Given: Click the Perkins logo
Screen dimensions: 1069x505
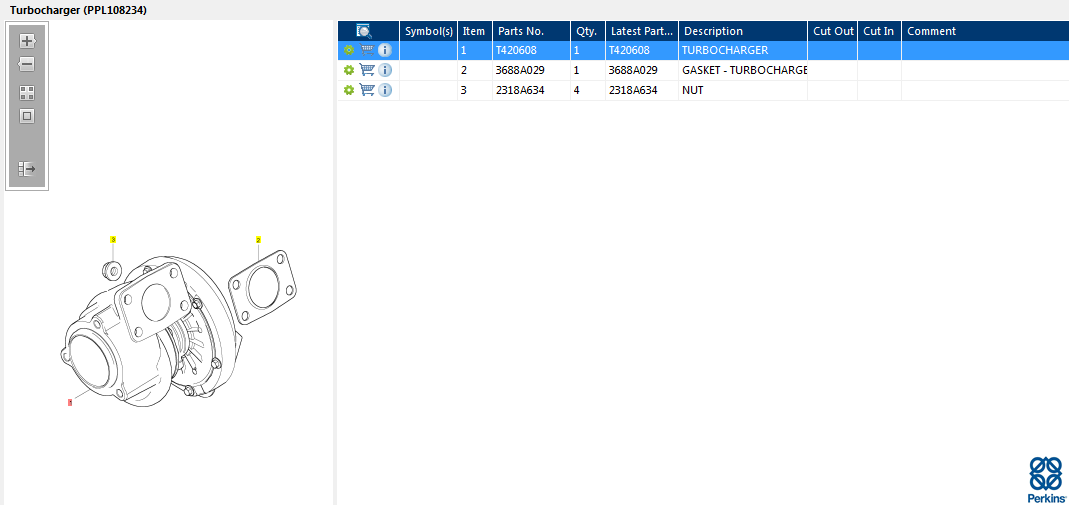Looking at the screenshot, I should coord(1045,479).
